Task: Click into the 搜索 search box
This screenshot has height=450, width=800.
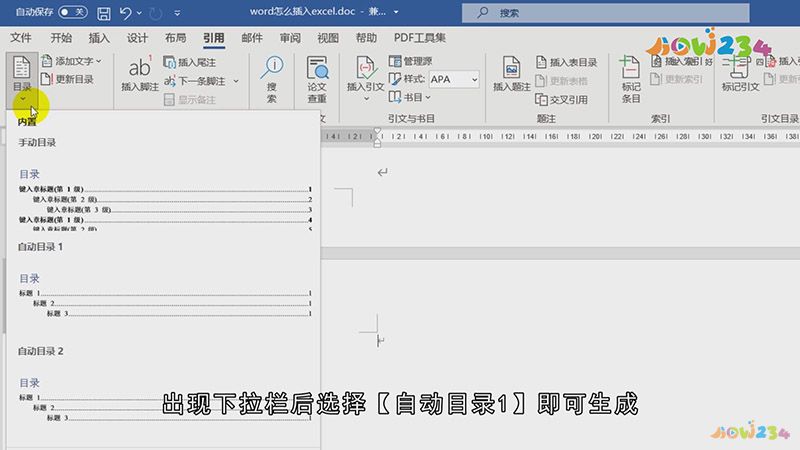Action: pyautogui.click(x=606, y=13)
